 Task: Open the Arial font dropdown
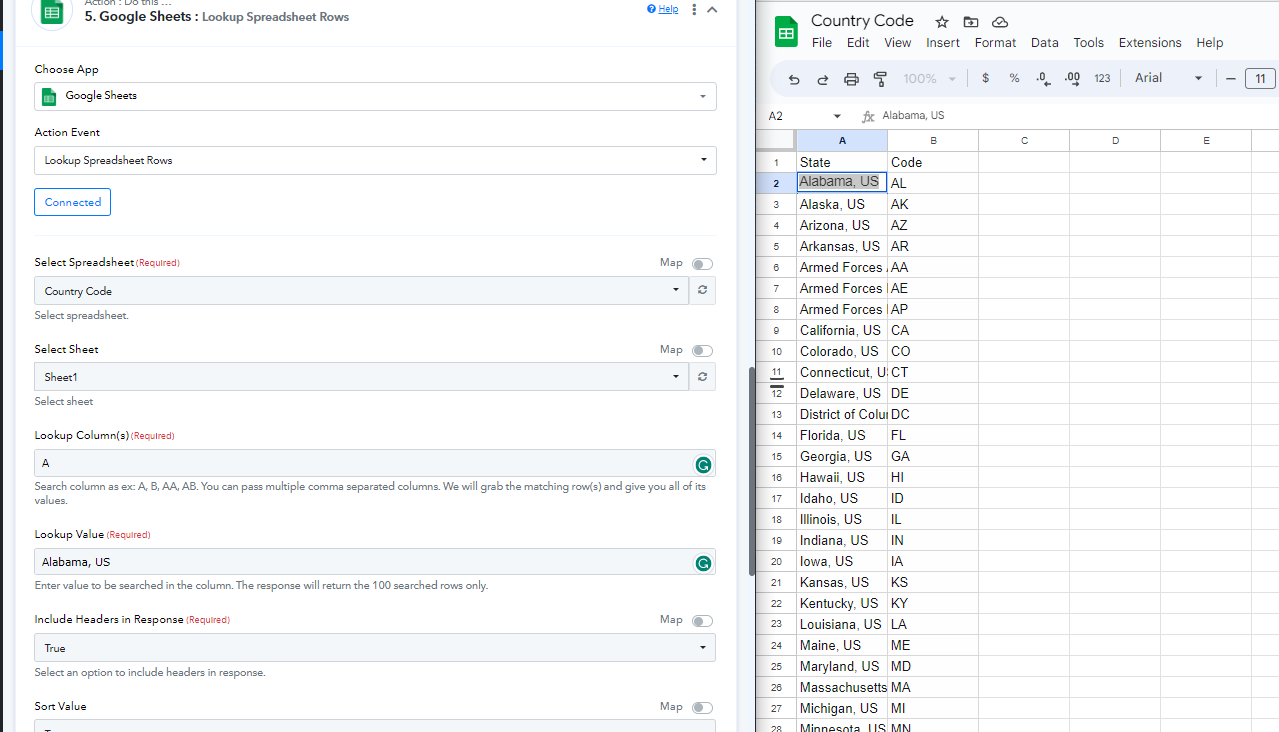1168,78
